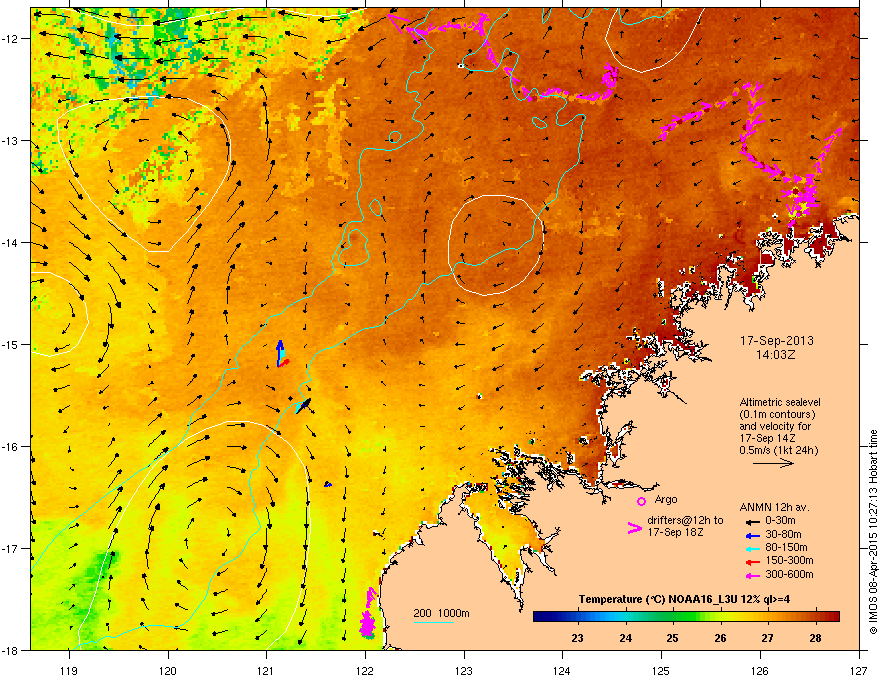
Task: Click the 200 1000m depth contour label
Action: coord(441,613)
